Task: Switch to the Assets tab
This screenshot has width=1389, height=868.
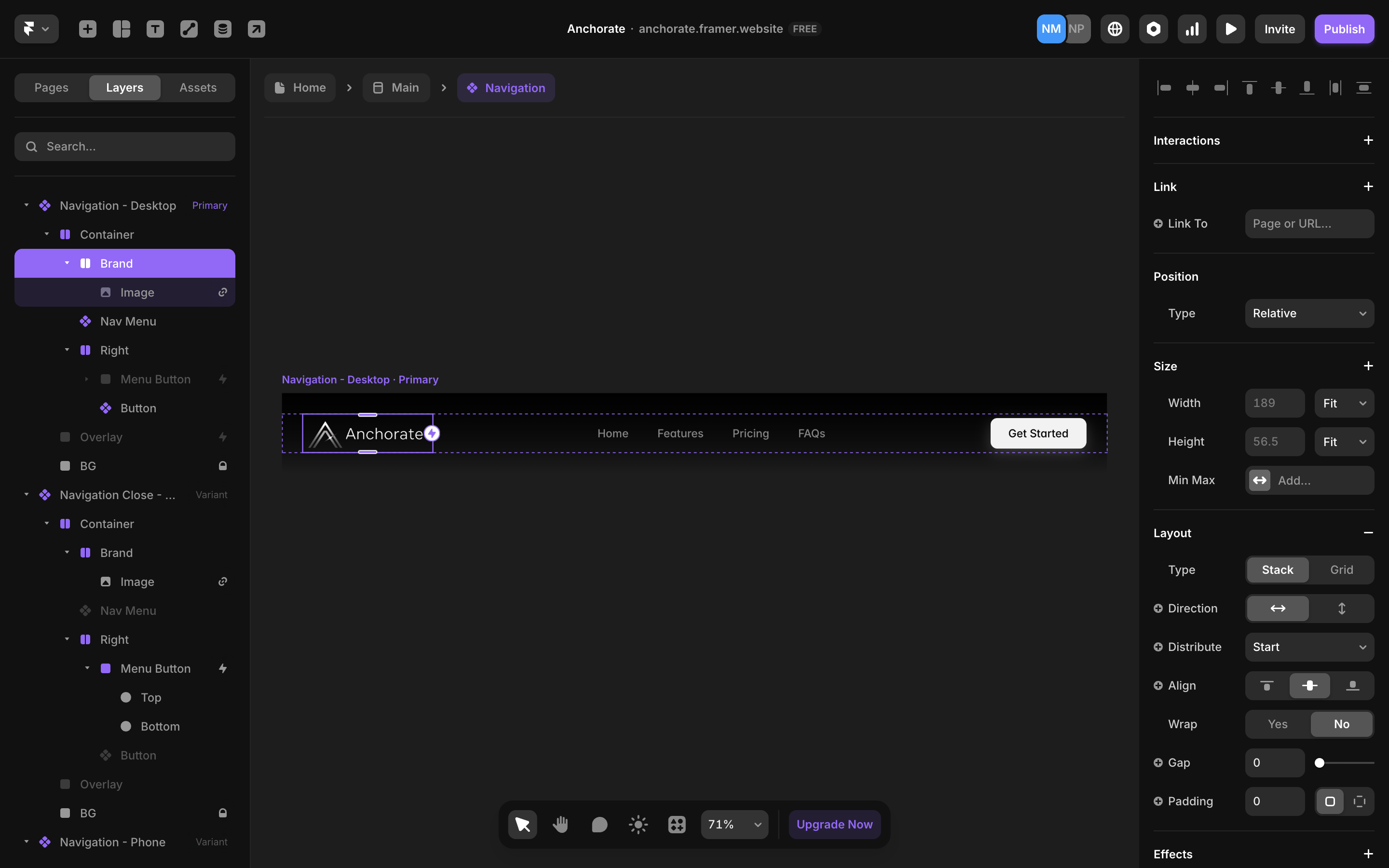Action: click(198, 88)
